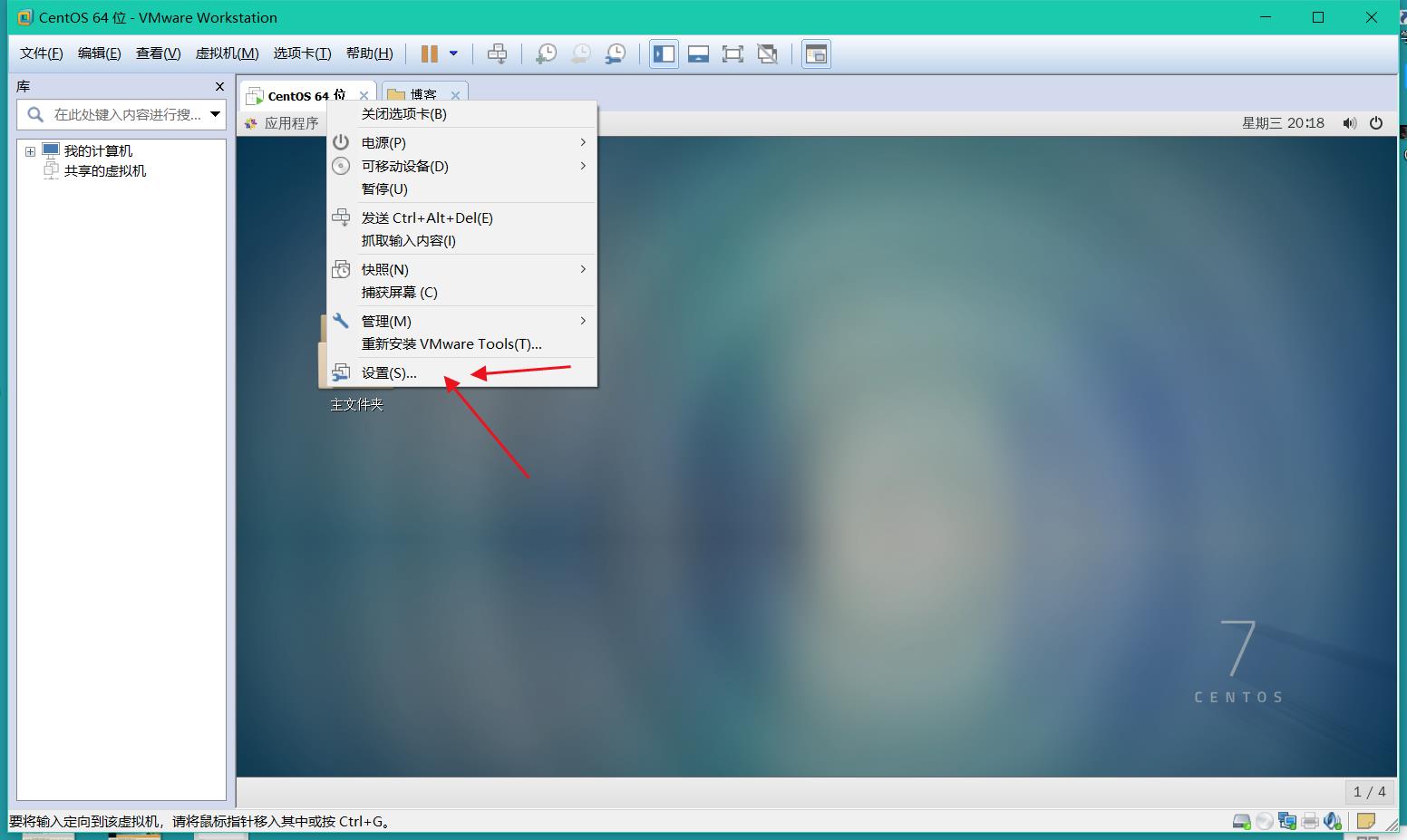
Task: Expand the 快照(N) submenu
Action: coord(462,269)
